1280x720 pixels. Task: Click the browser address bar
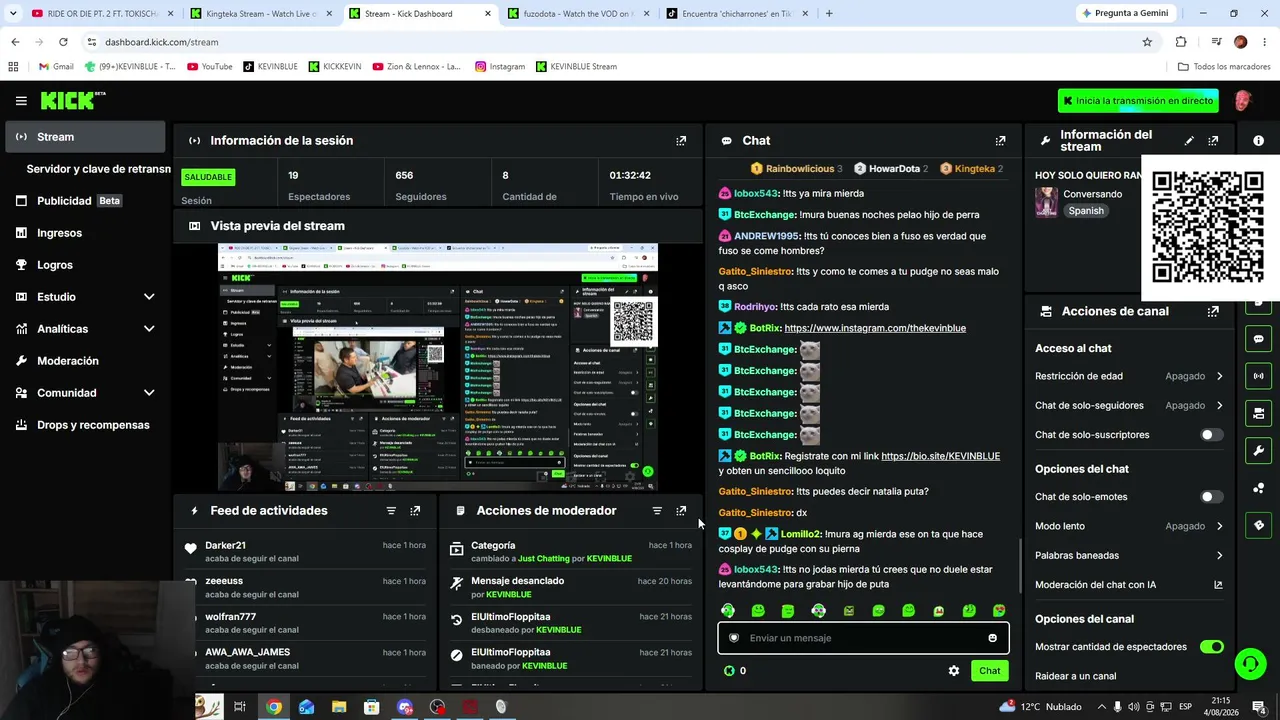(x=610, y=42)
